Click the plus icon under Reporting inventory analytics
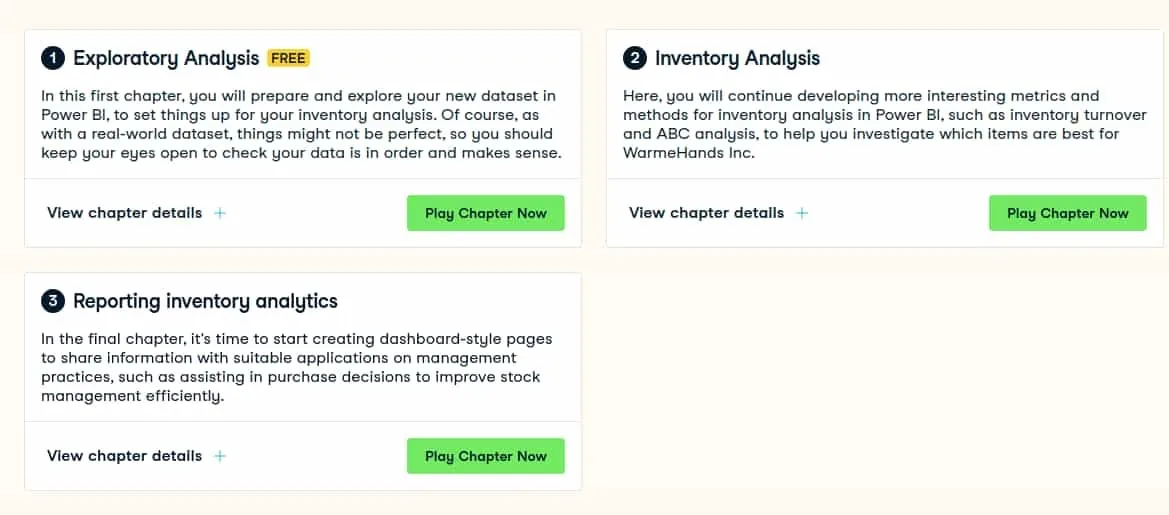1169x515 pixels. 220,456
